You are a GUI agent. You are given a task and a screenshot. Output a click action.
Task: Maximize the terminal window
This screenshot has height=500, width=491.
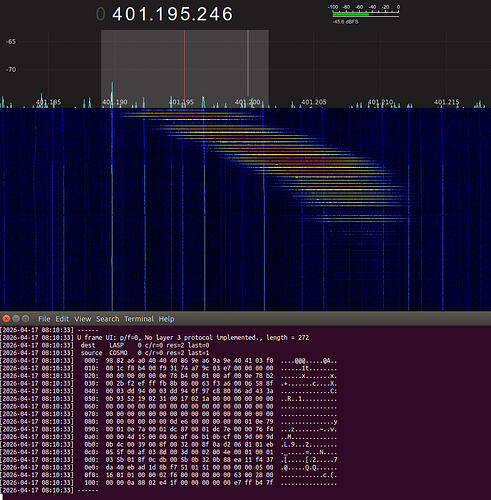pos(25,319)
